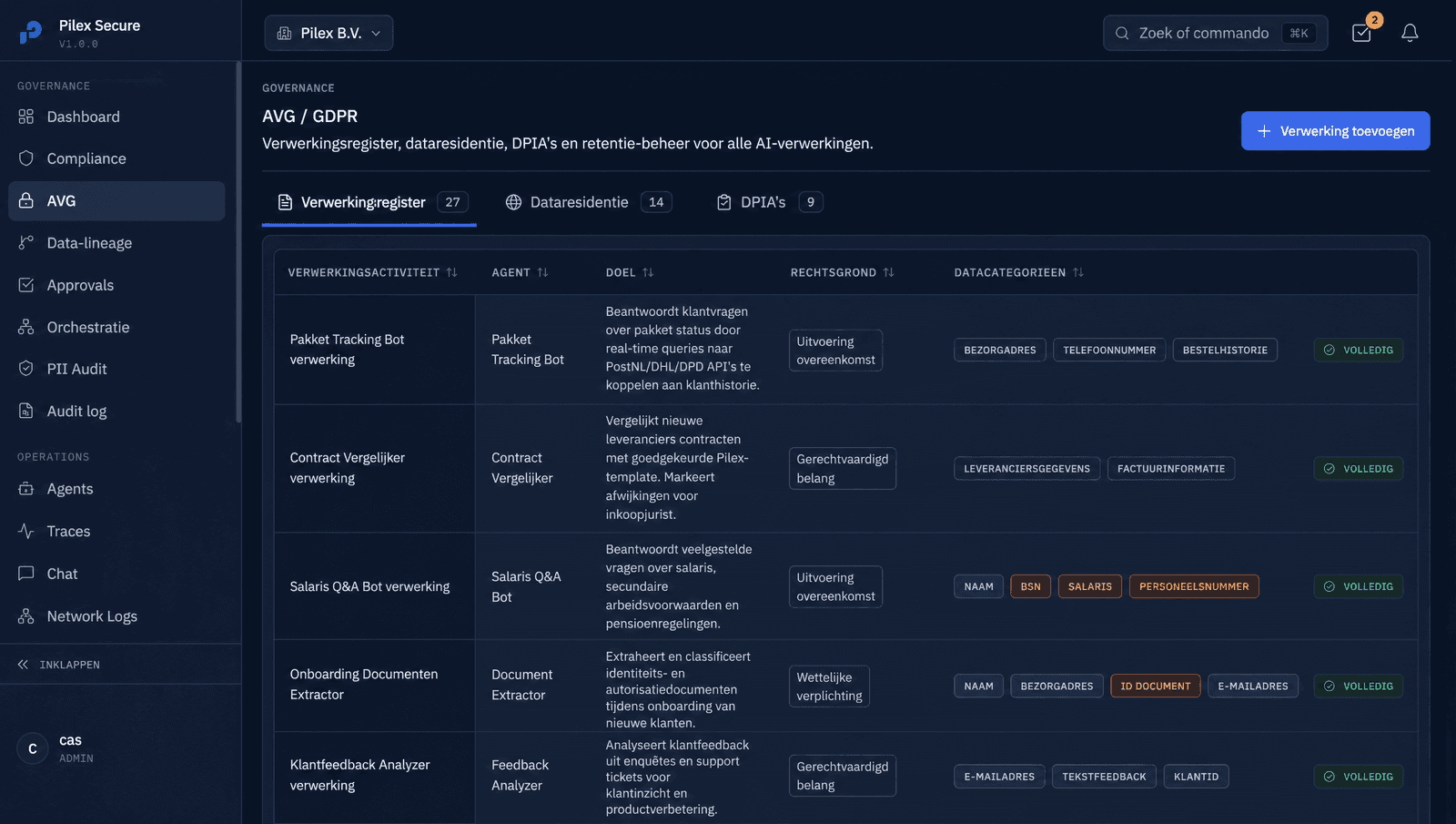Click the Document Extractor agent cell
The height and width of the screenshot is (824, 1456).
(x=521, y=685)
